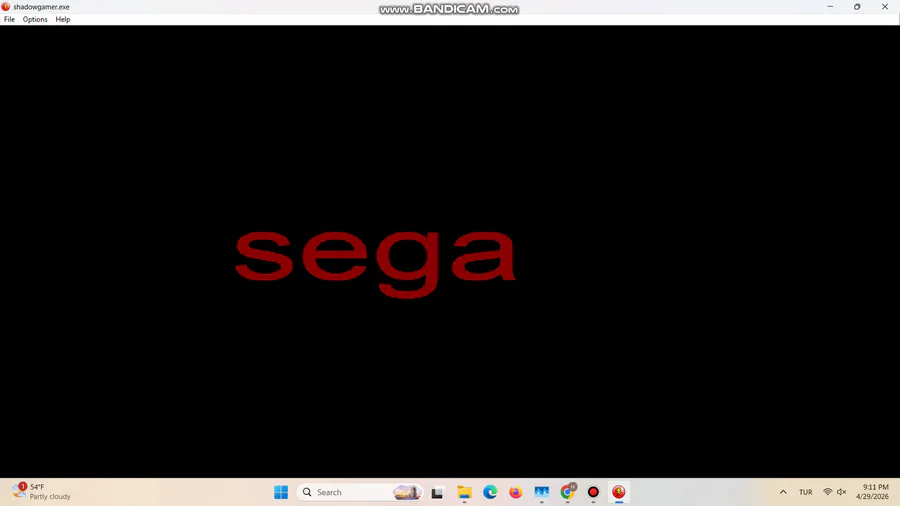Open the Windows Start menu
The image size is (900, 506).
pos(281,492)
